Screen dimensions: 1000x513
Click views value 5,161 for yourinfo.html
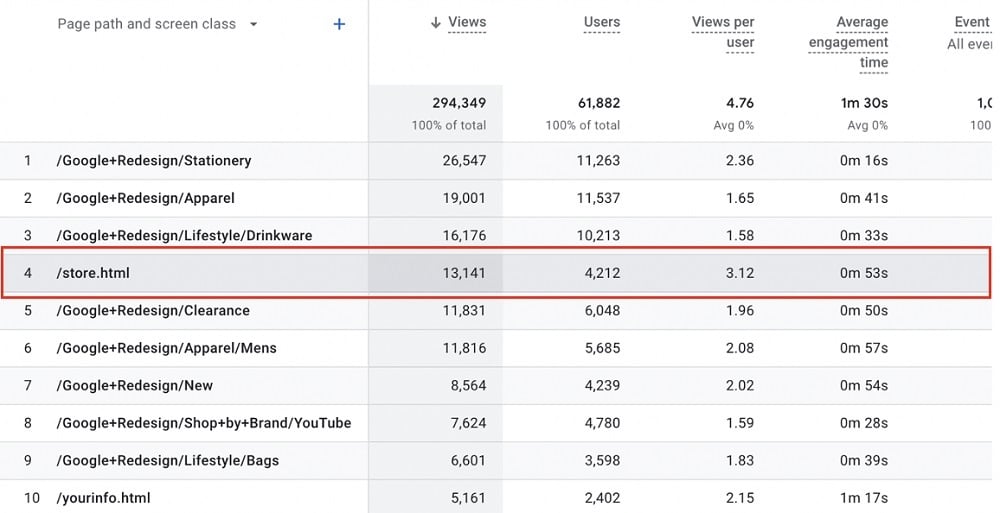468,498
